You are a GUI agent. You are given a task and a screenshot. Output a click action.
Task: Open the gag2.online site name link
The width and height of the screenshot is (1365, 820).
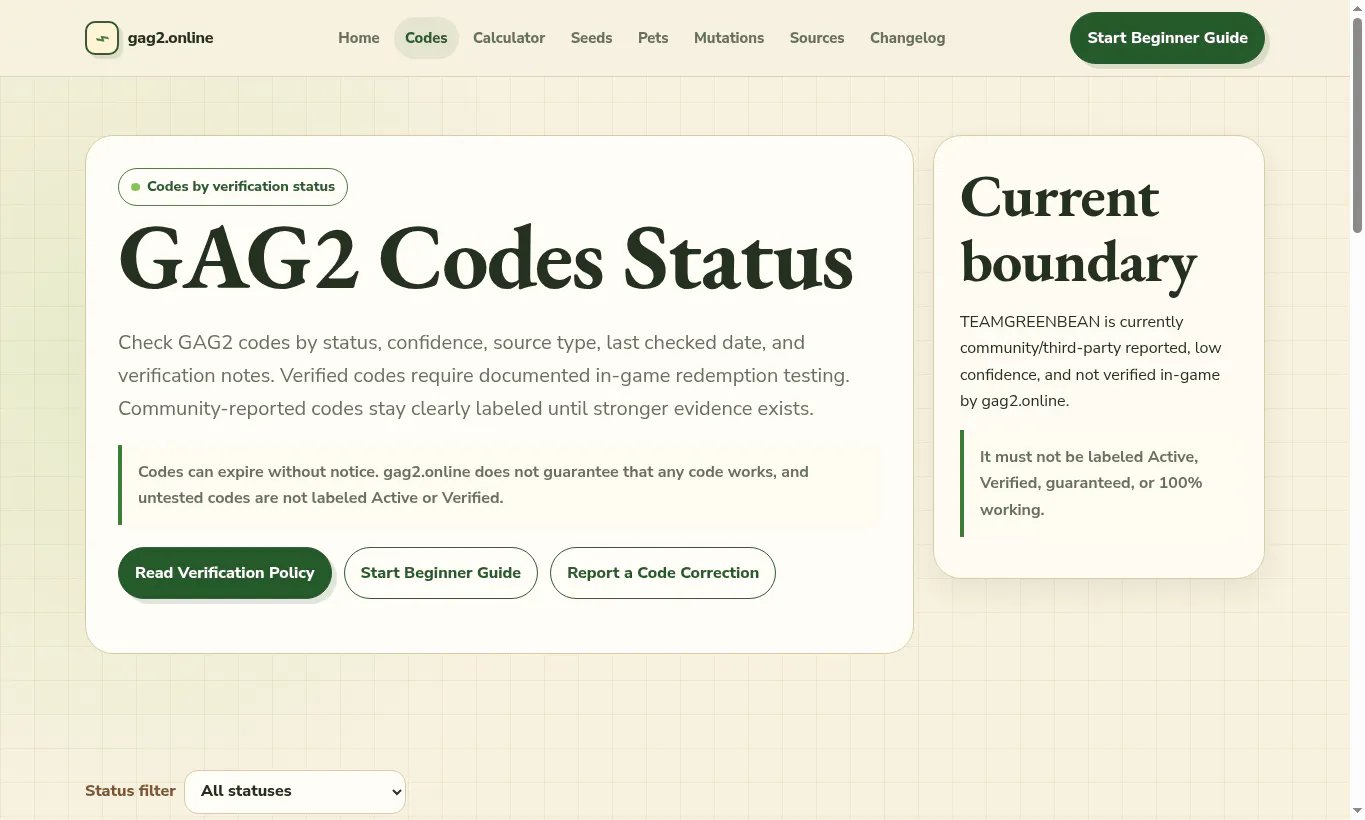(170, 38)
